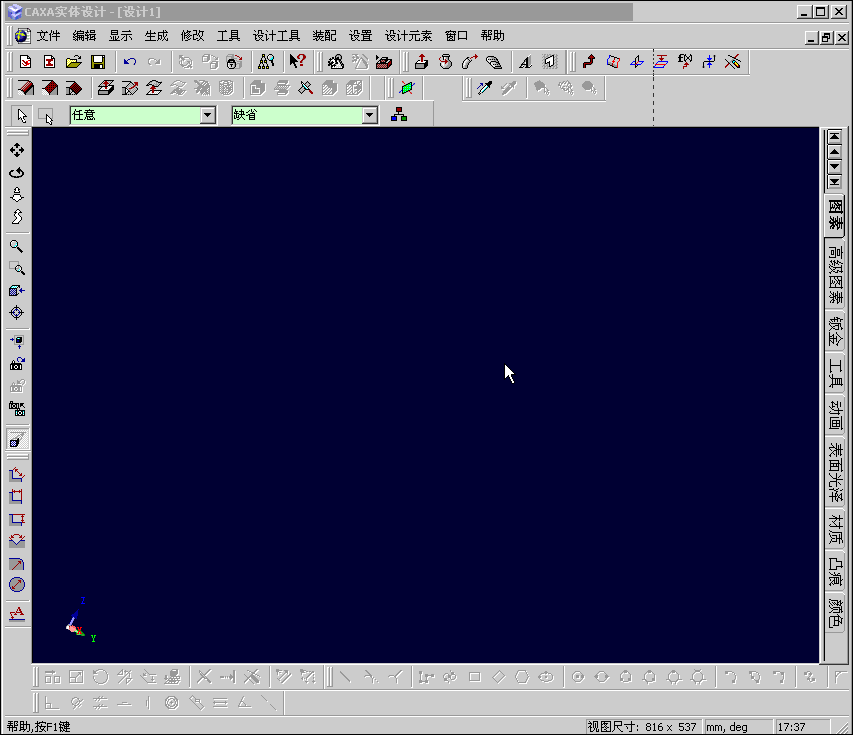Open the 生成 menu
The height and width of the screenshot is (735, 853).
(x=156, y=36)
